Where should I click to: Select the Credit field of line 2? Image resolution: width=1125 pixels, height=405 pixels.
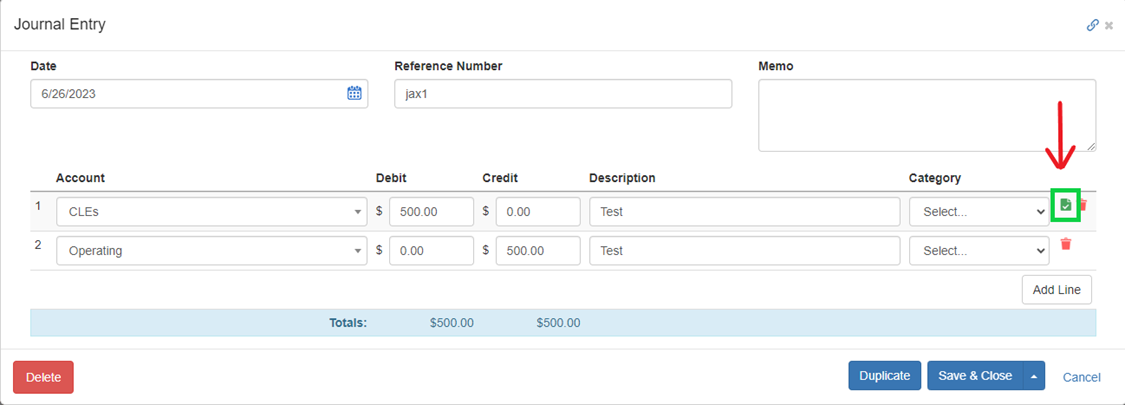pos(537,251)
